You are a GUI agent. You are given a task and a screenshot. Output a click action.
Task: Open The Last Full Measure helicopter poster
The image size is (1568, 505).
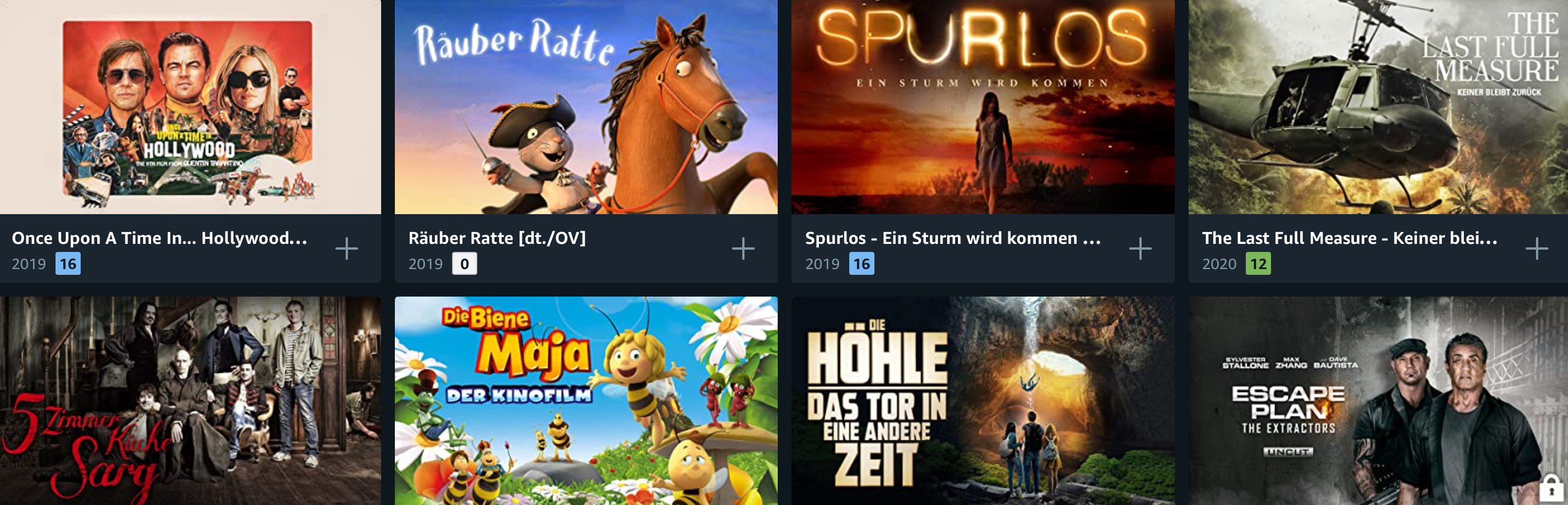(x=1378, y=107)
